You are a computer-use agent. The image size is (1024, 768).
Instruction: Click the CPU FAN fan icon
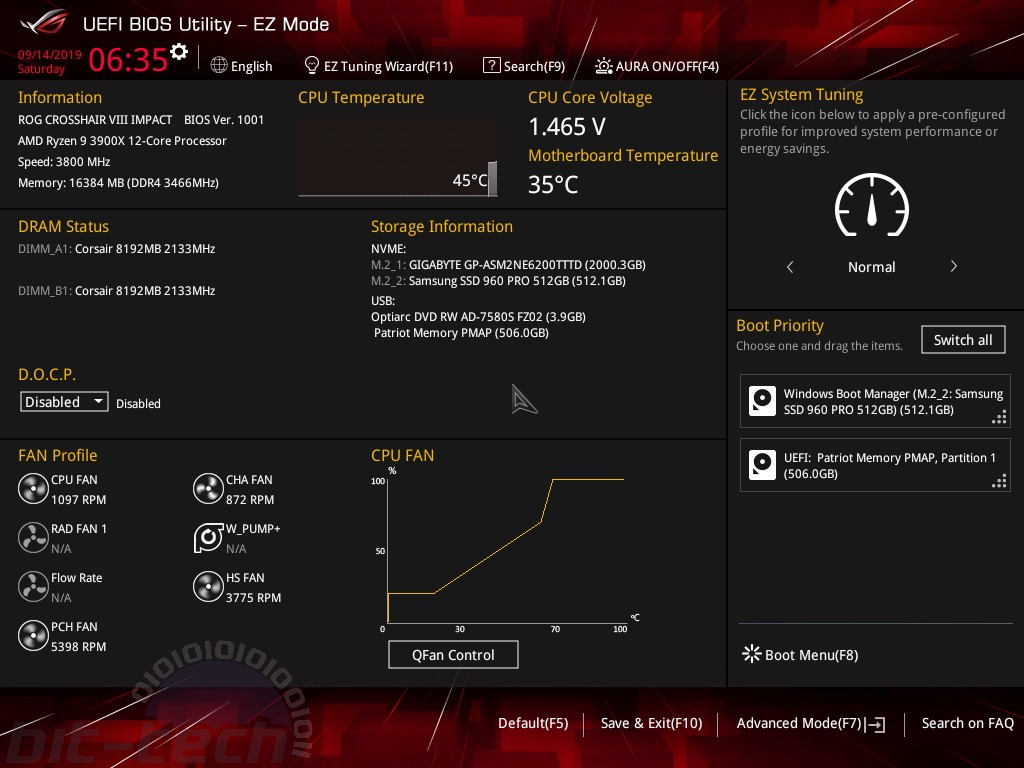point(33,488)
